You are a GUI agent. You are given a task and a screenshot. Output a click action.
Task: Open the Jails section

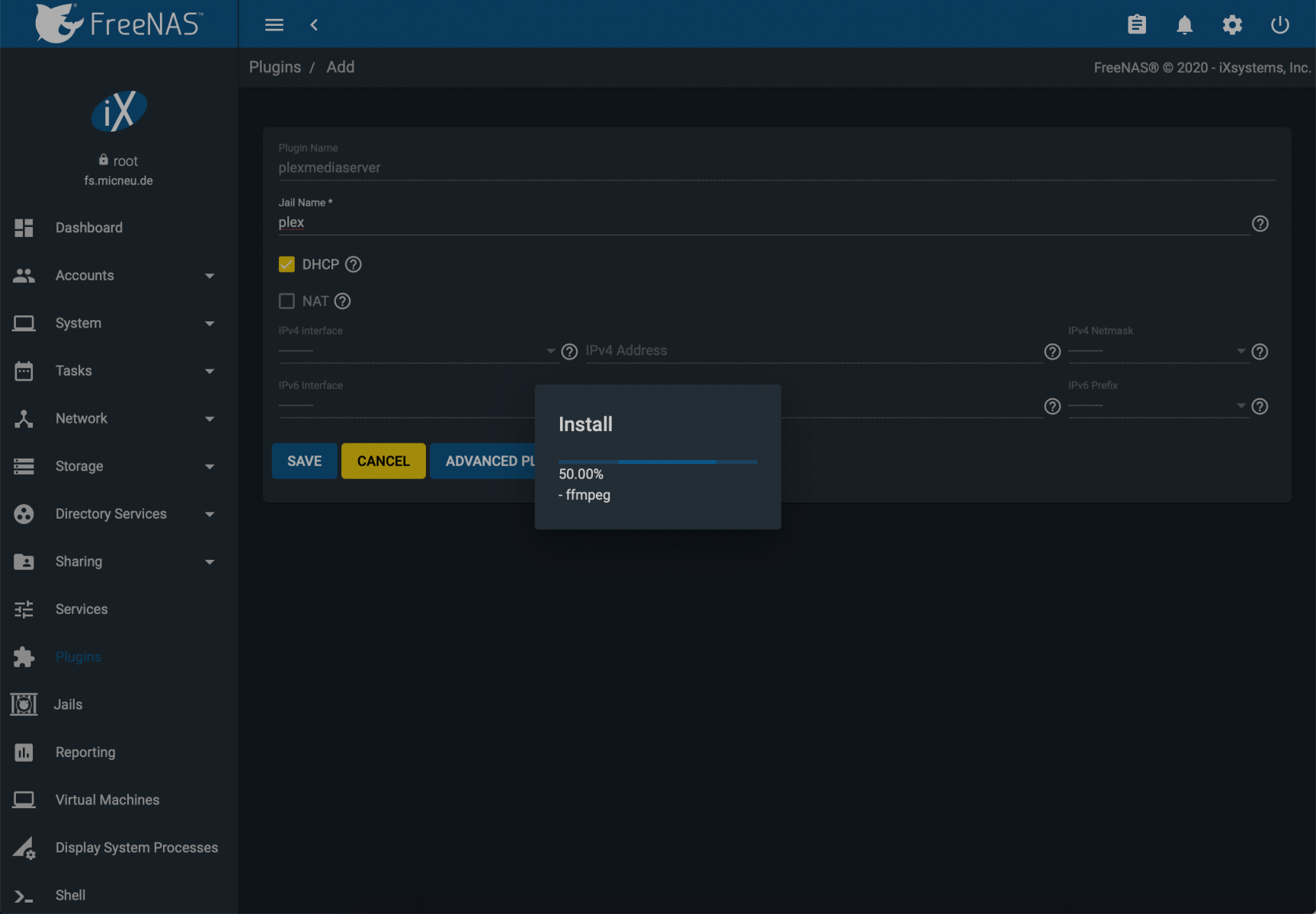(x=68, y=705)
